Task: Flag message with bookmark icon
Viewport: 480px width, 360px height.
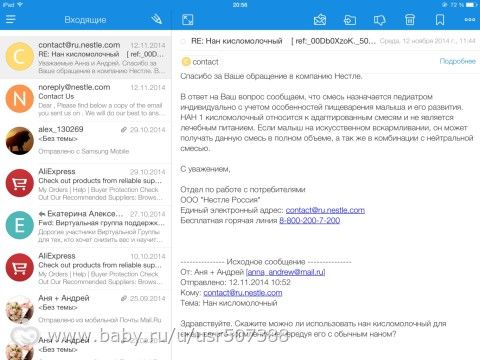Action: (440, 20)
